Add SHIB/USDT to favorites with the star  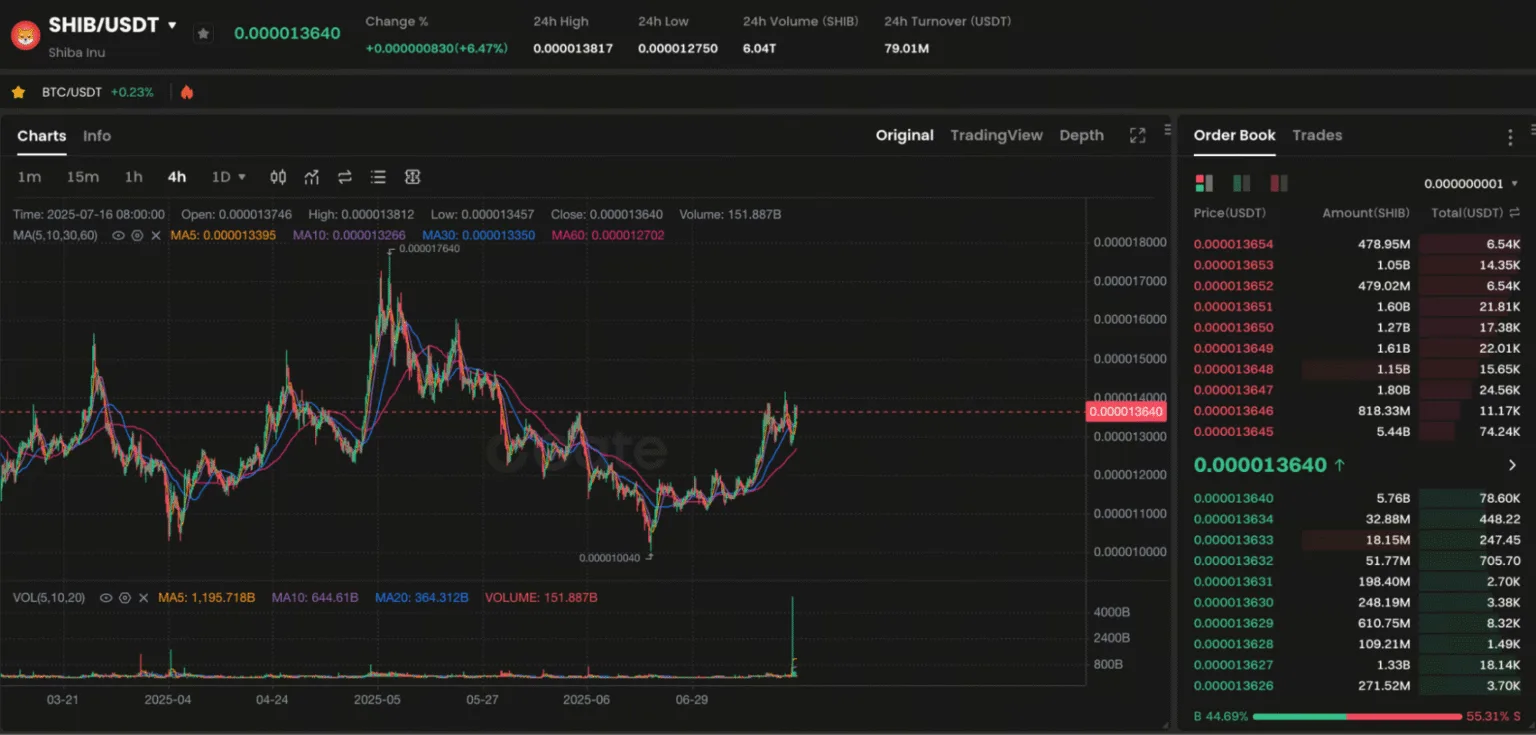pos(203,34)
